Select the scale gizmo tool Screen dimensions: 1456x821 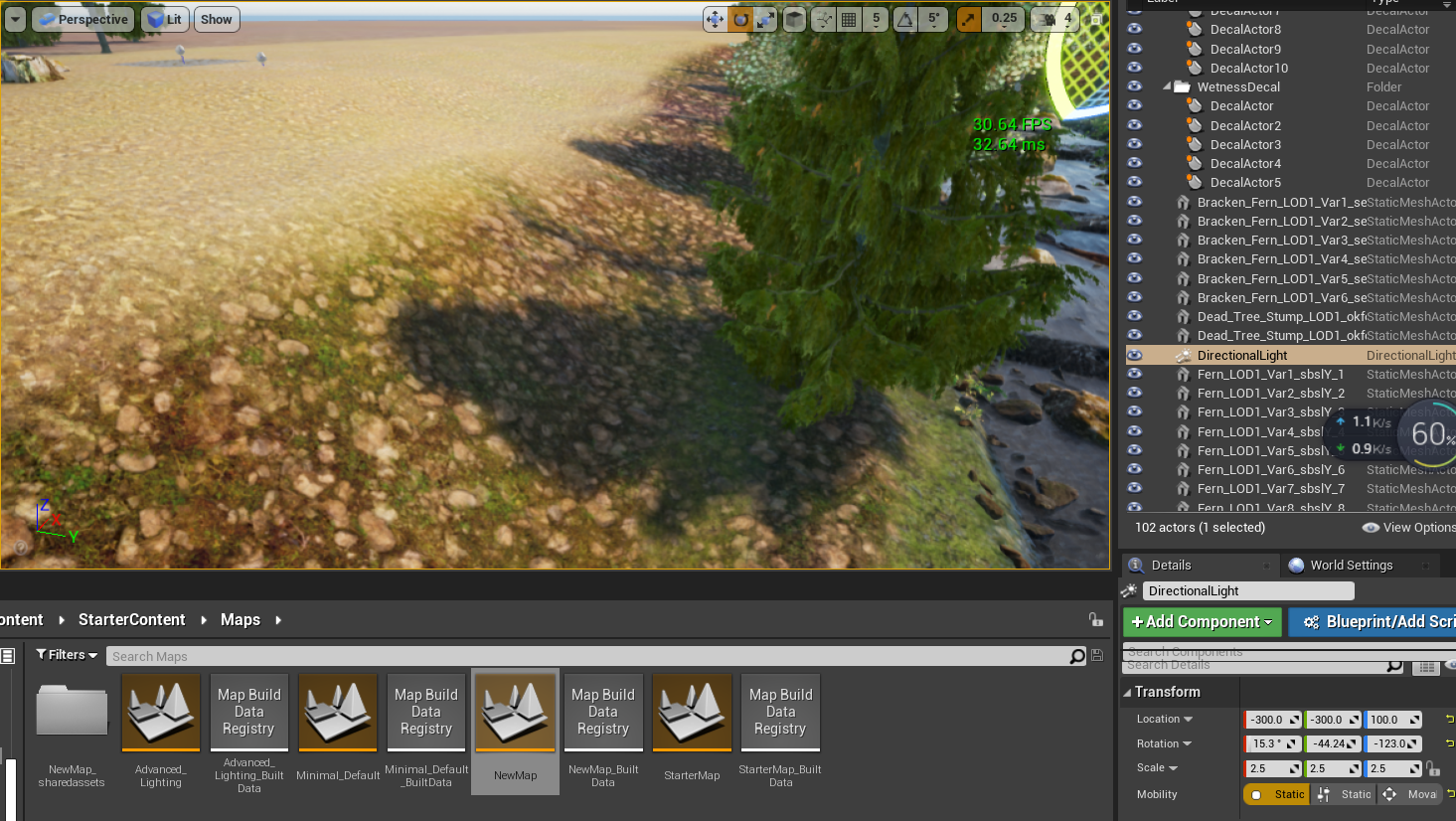(765, 19)
